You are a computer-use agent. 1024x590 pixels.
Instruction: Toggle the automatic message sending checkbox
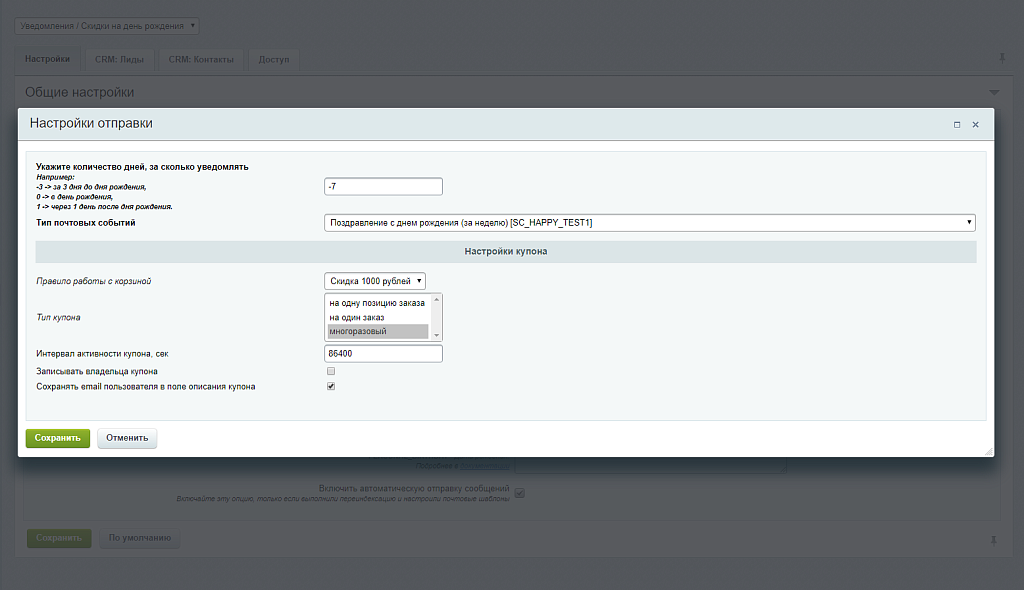point(519,492)
